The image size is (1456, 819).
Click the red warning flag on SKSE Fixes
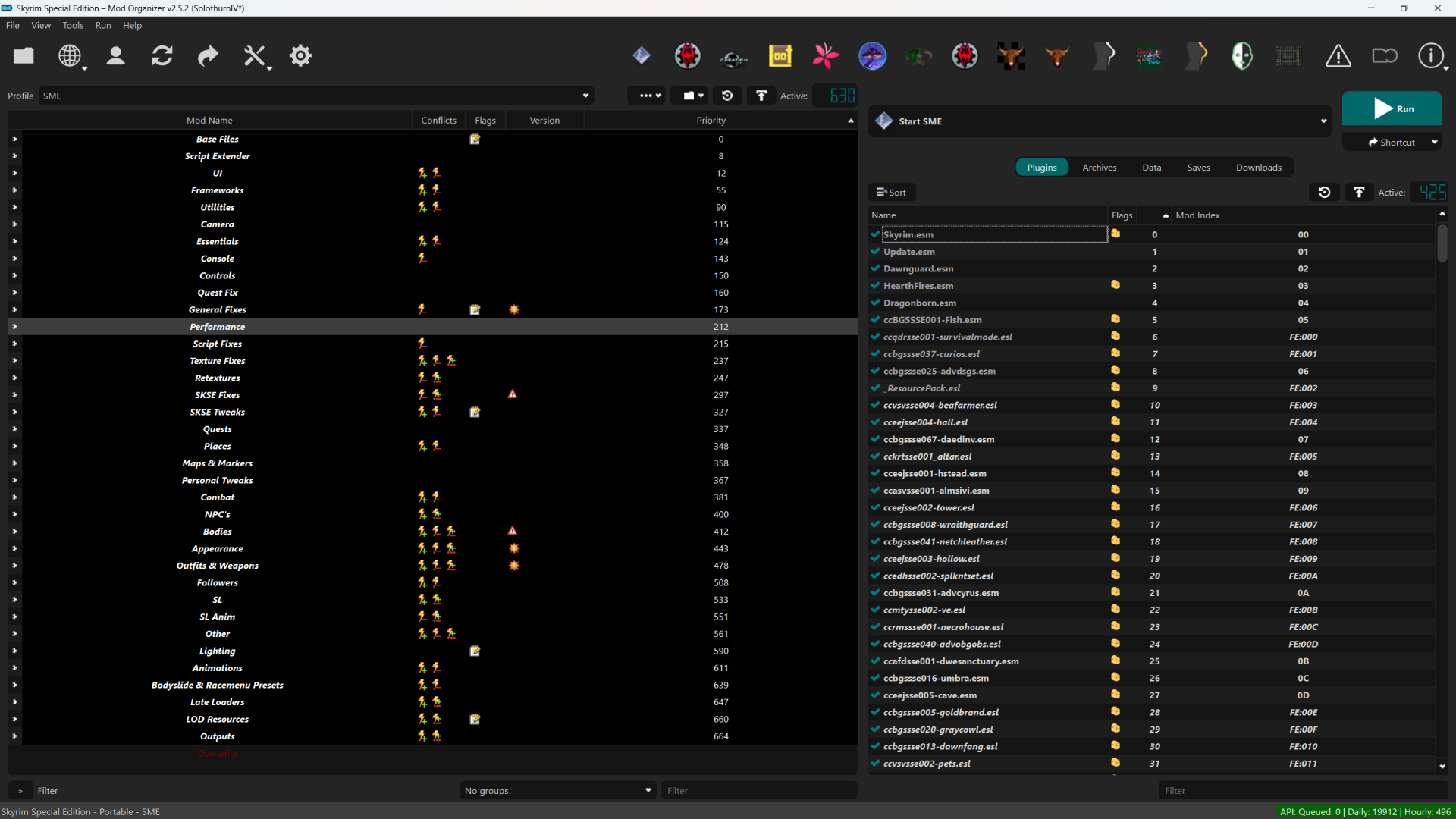(x=513, y=394)
